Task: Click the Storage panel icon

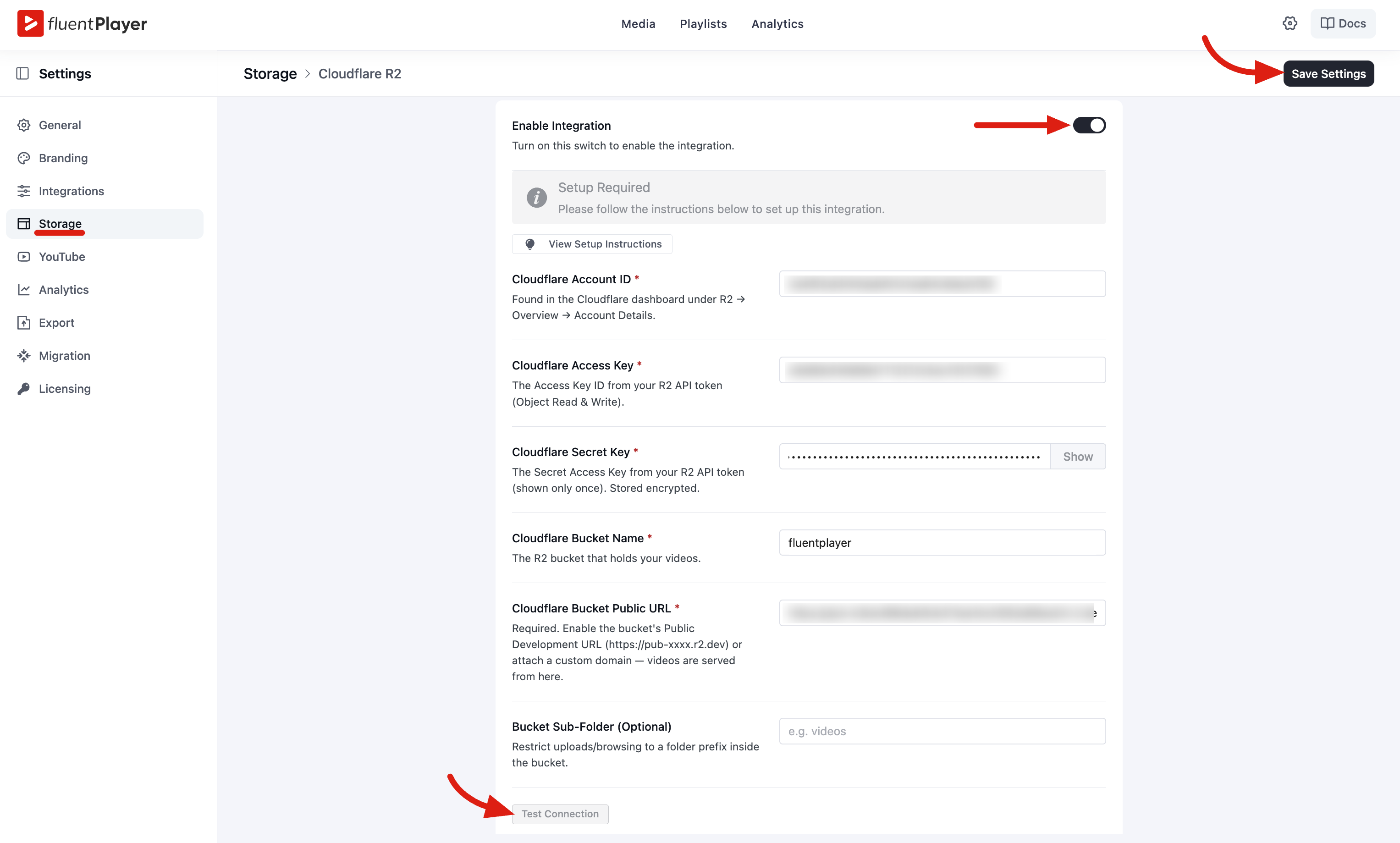Action: tap(23, 224)
